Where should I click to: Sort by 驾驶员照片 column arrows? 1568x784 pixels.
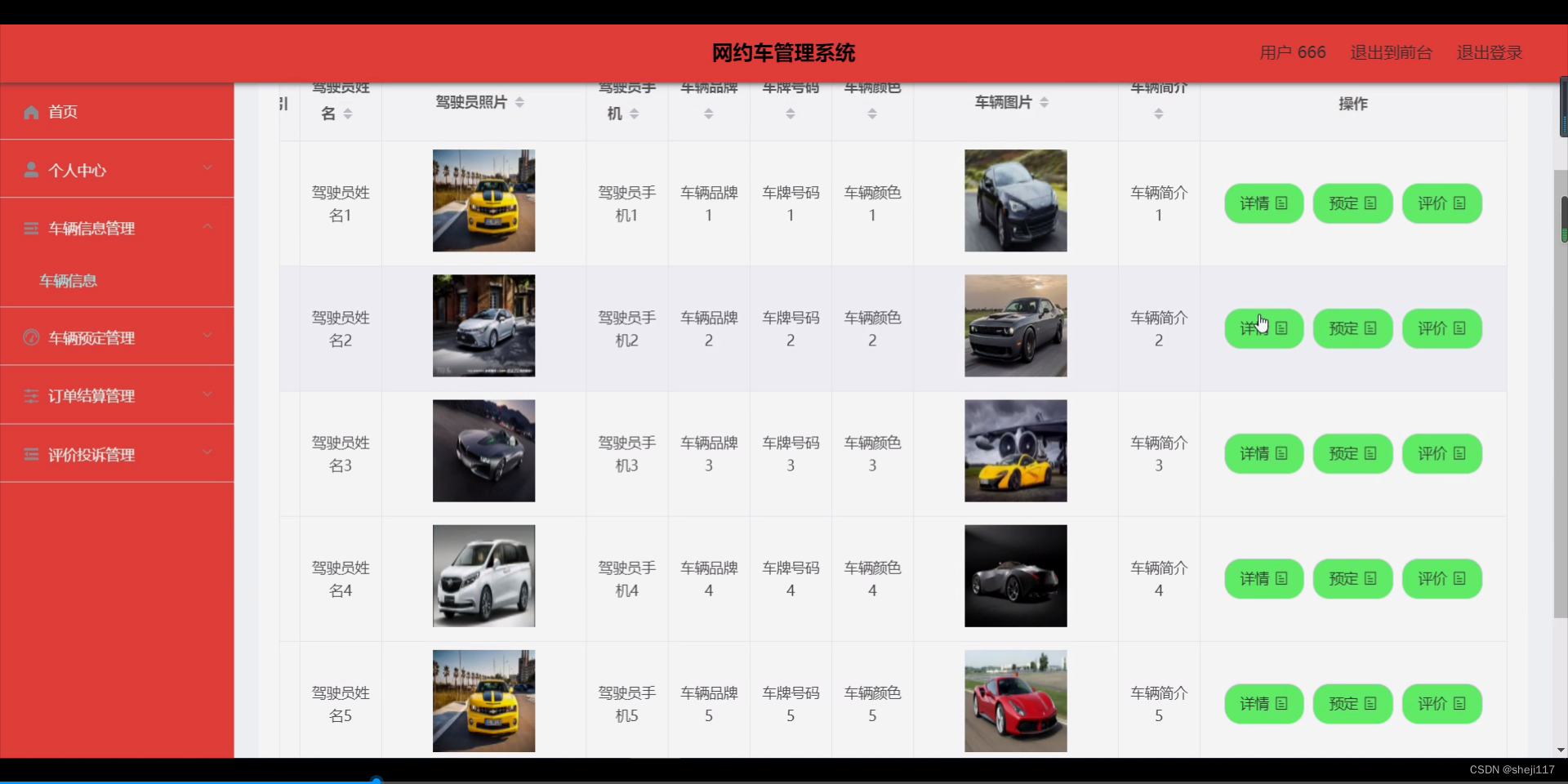click(519, 102)
